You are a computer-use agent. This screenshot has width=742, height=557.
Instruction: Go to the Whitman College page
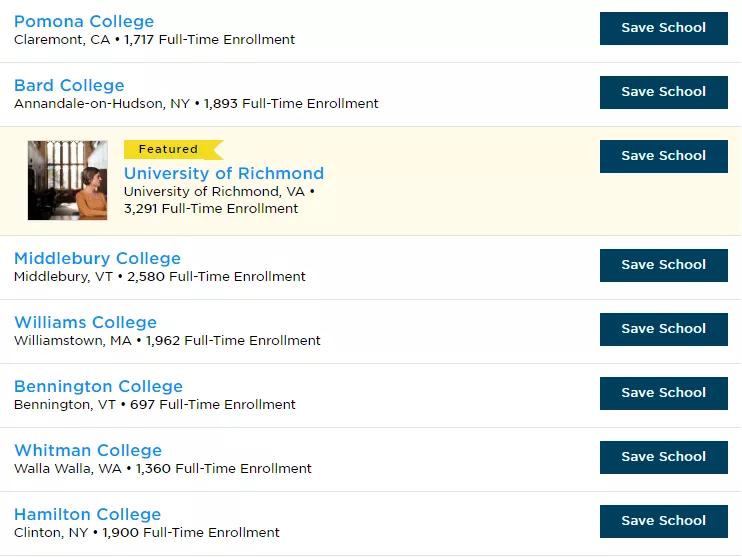coord(88,450)
